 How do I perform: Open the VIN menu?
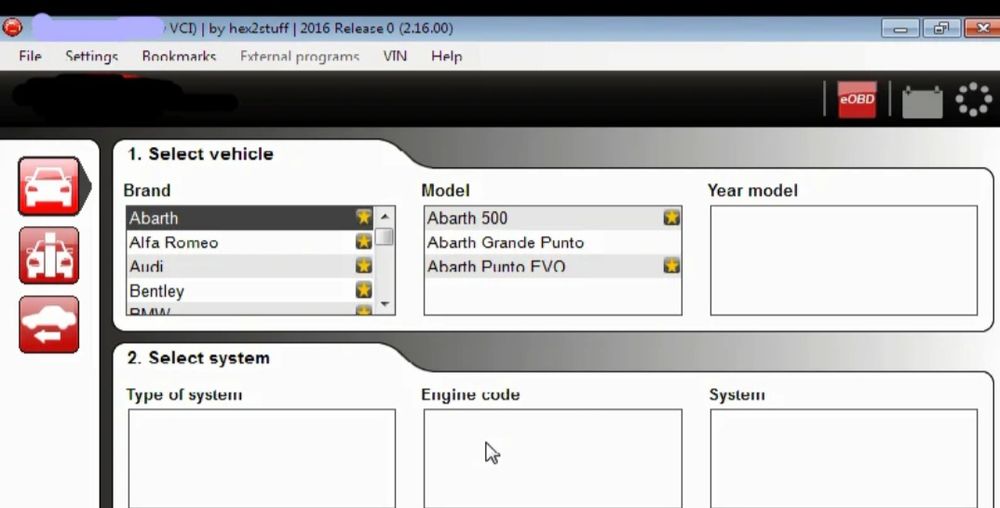[395, 56]
